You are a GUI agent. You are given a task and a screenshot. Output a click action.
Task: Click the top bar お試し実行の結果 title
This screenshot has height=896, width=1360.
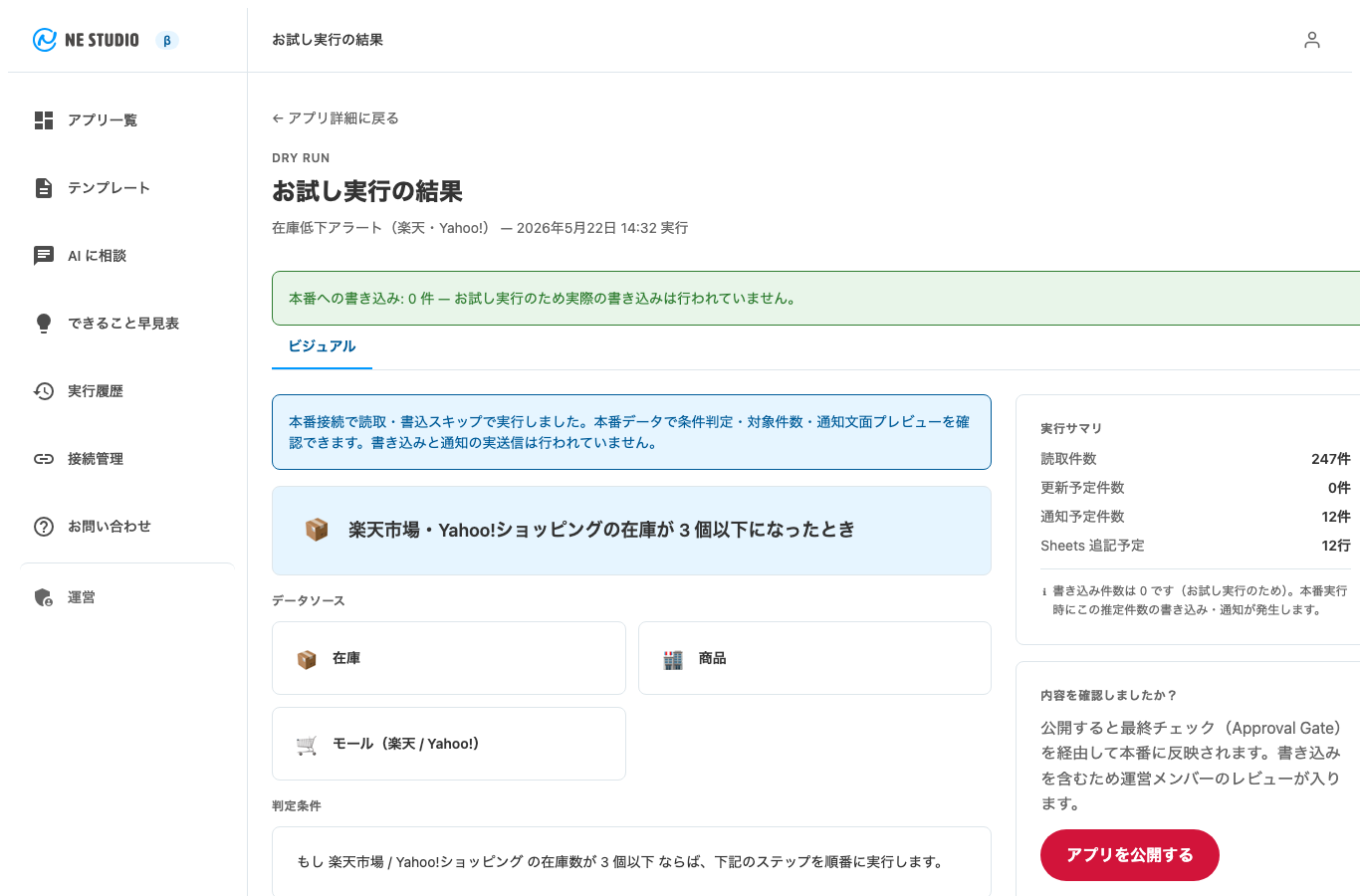pos(328,40)
